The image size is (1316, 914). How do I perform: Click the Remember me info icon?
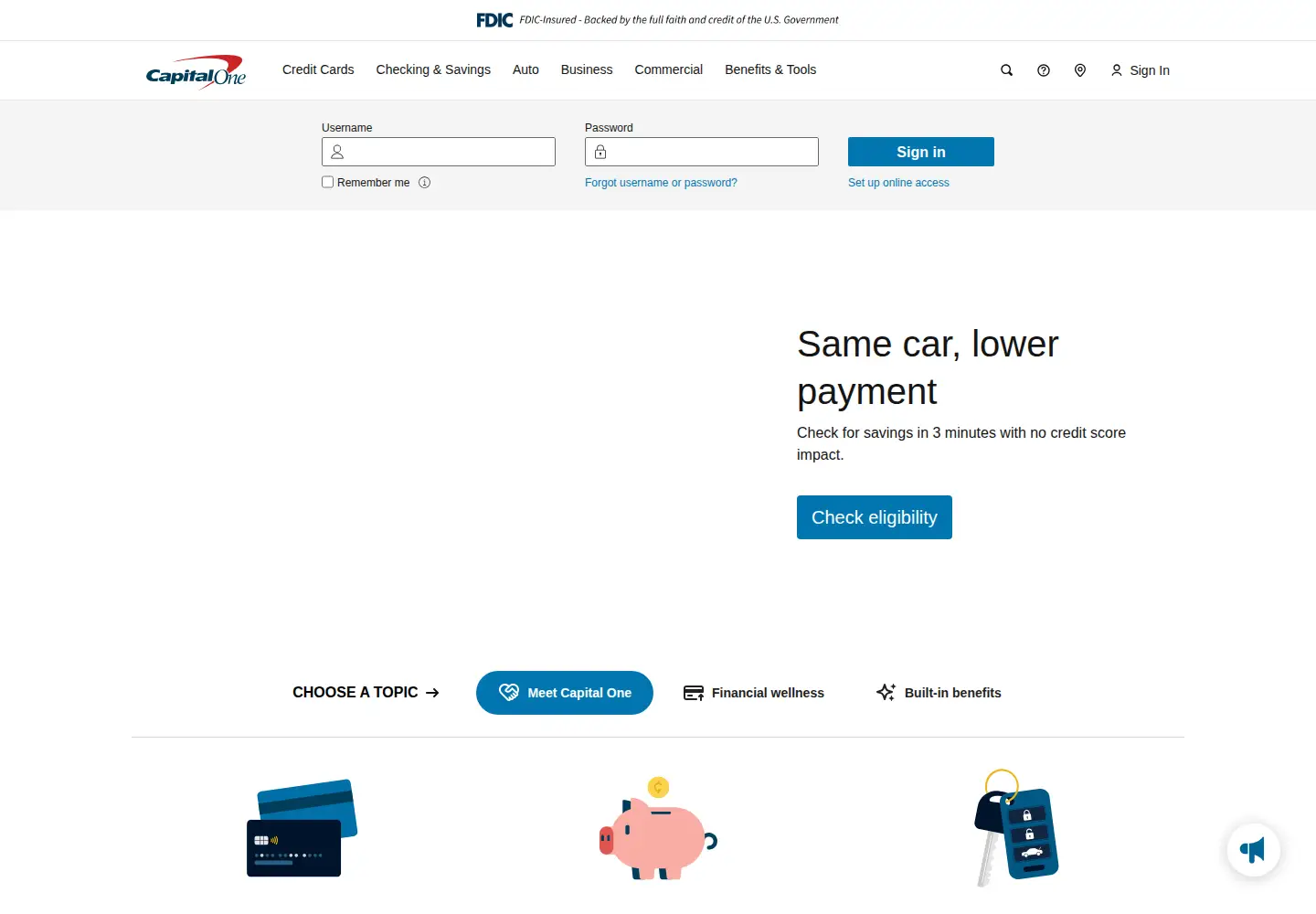click(x=424, y=182)
